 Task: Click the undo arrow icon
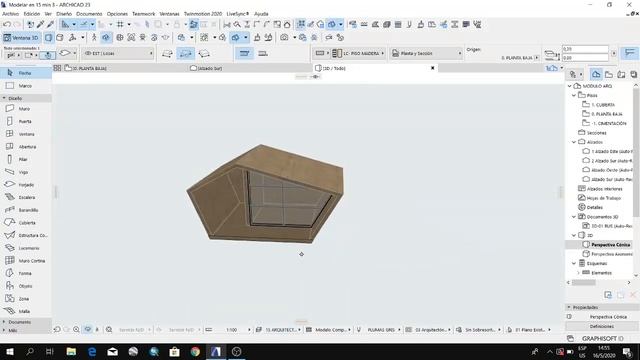[x=7, y=24]
